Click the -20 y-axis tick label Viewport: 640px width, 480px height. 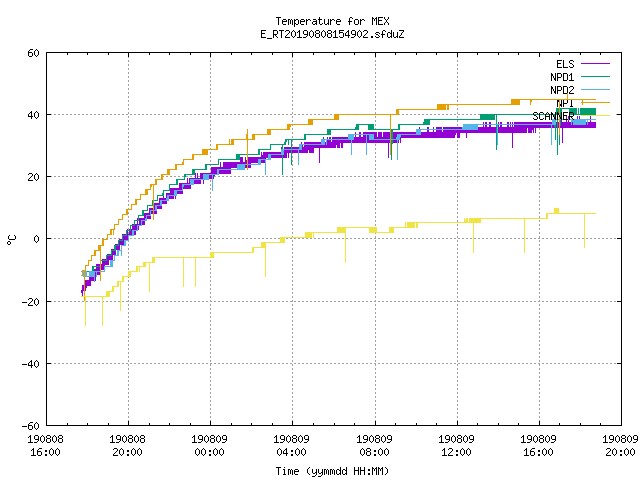(x=31, y=302)
